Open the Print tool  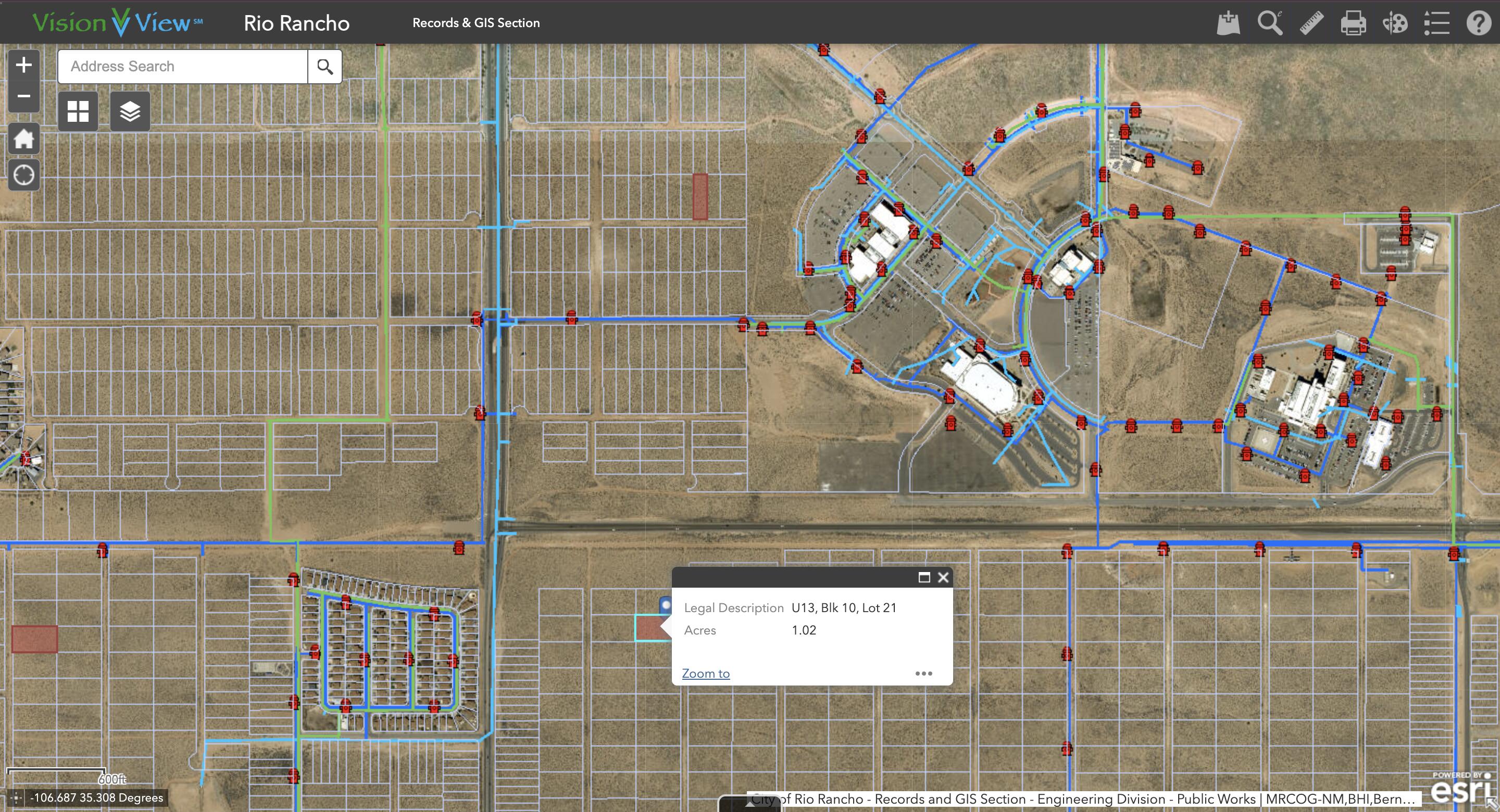click(1353, 23)
